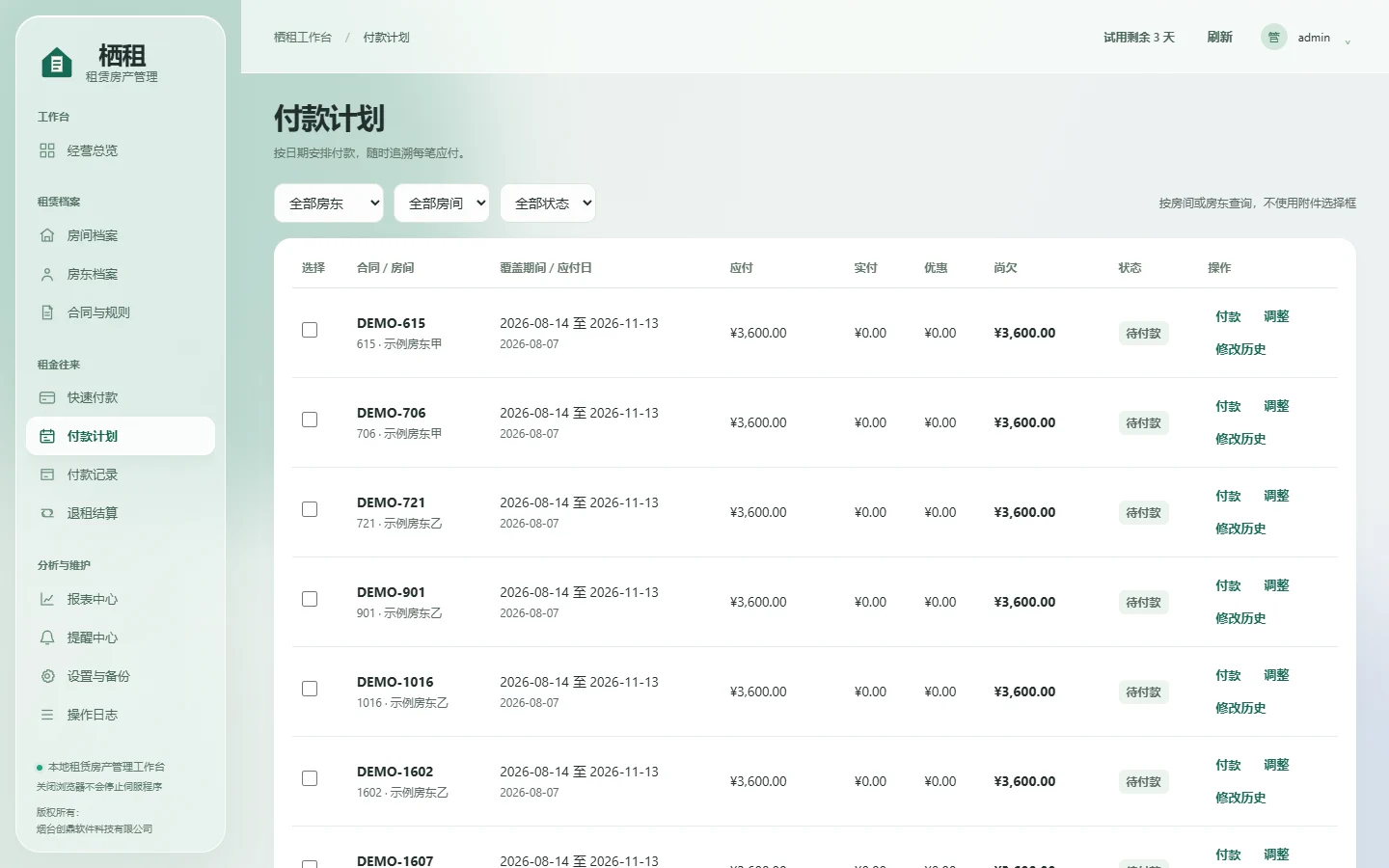Click 付款 for DEMO-1602

tap(1228, 765)
